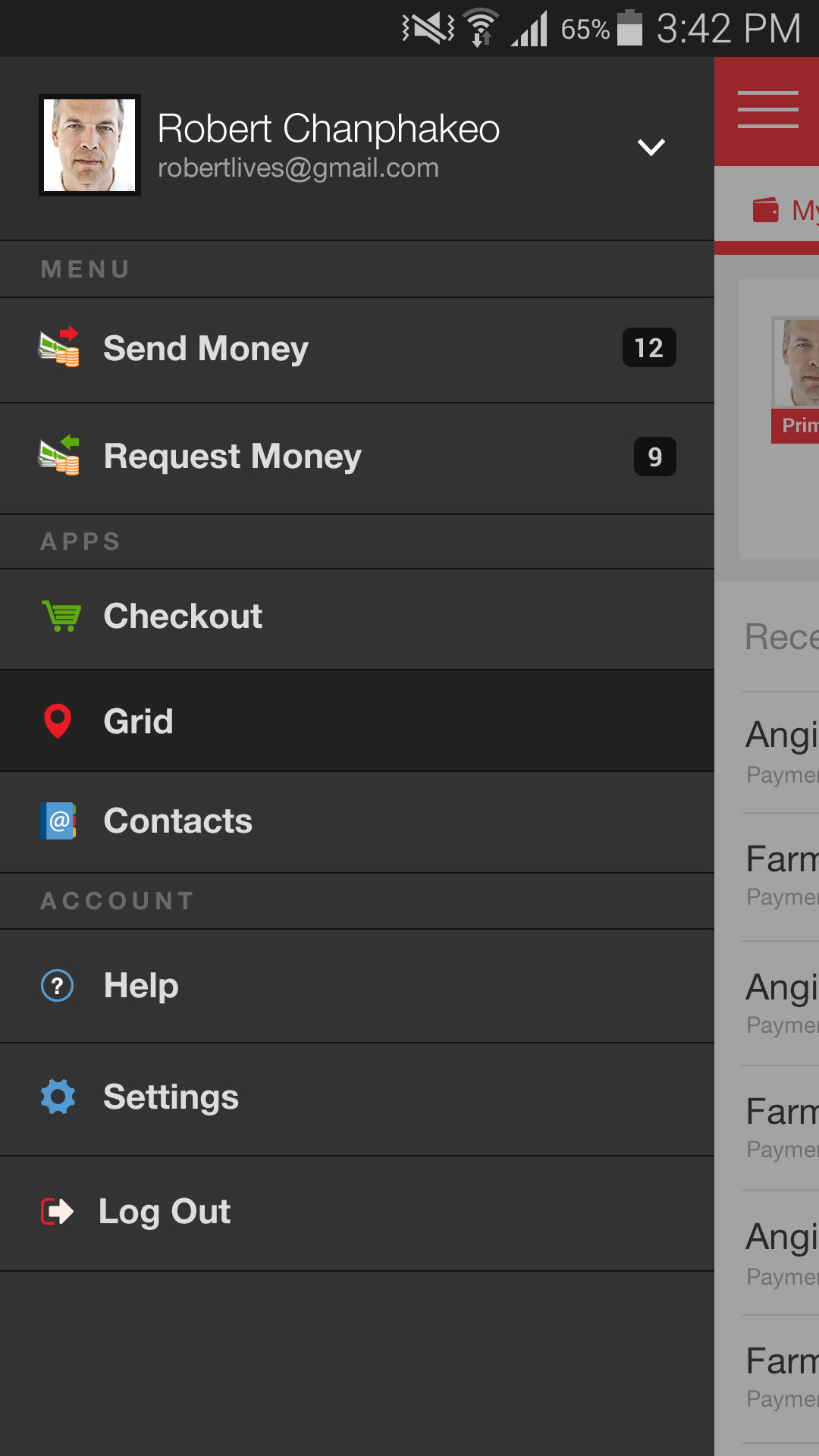Tap Robert Chanphakeo's profile photo

[x=89, y=145]
